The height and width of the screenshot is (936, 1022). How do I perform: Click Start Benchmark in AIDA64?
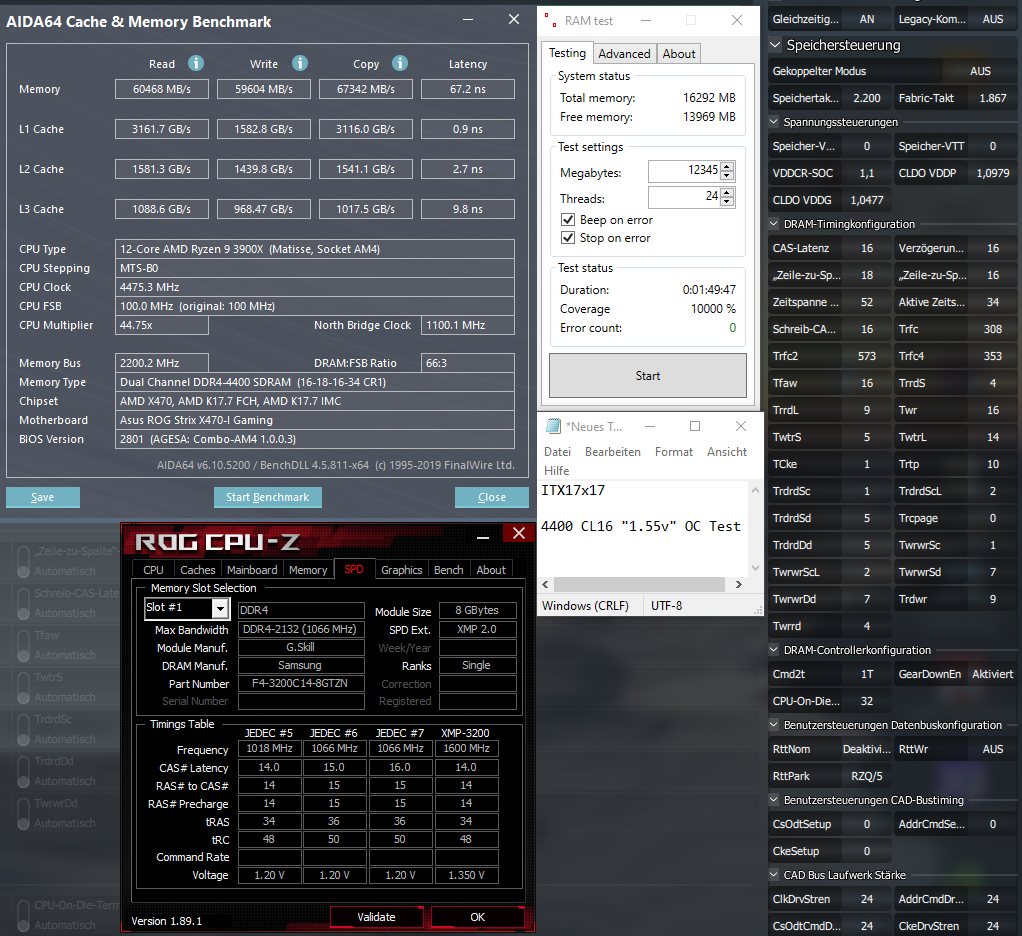tap(267, 497)
